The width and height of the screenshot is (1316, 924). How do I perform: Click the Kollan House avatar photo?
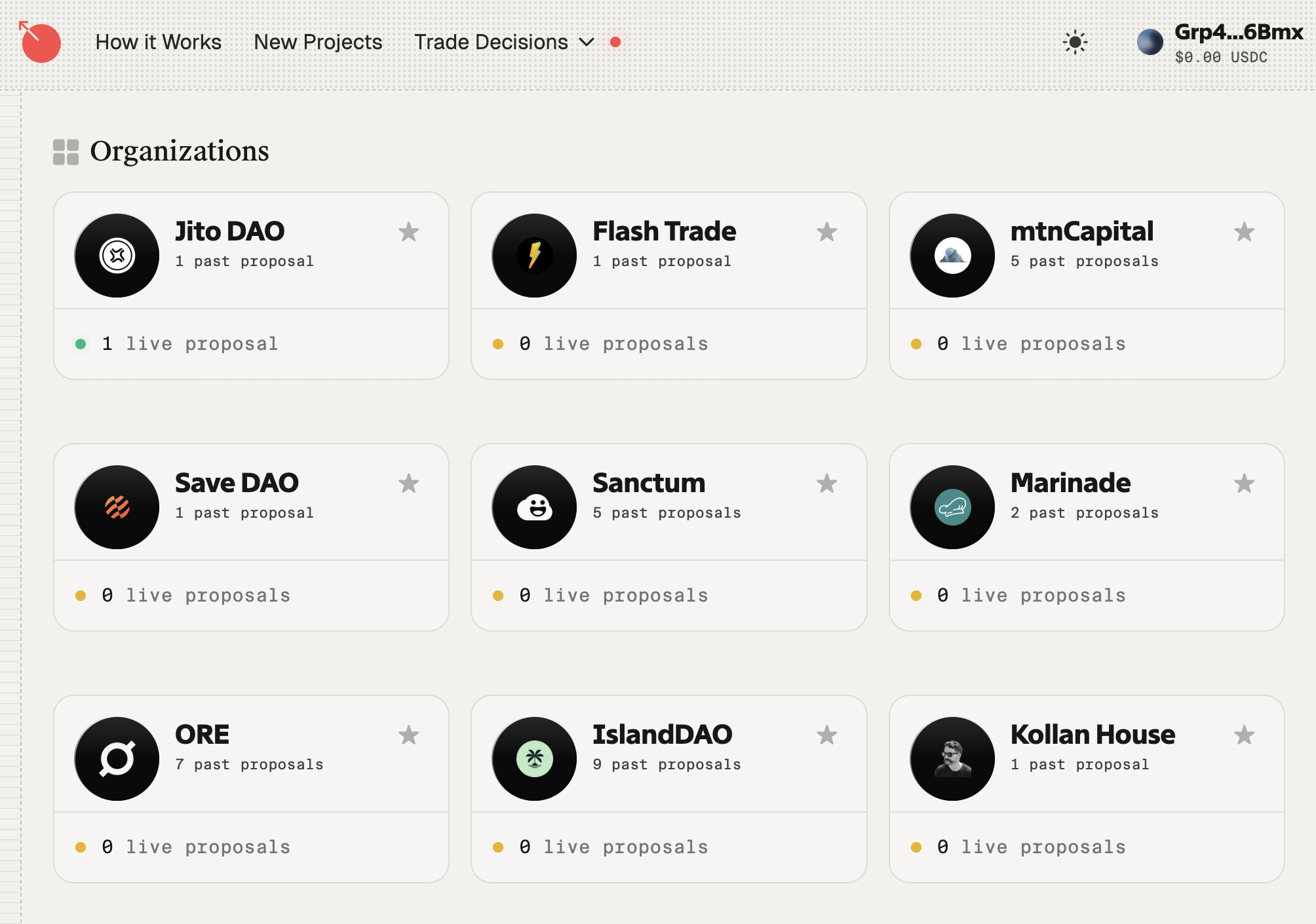(x=951, y=758)
